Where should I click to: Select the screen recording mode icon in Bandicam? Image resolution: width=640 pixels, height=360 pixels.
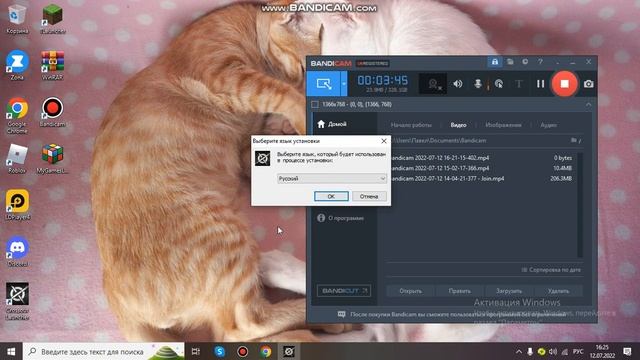(324, 84)
